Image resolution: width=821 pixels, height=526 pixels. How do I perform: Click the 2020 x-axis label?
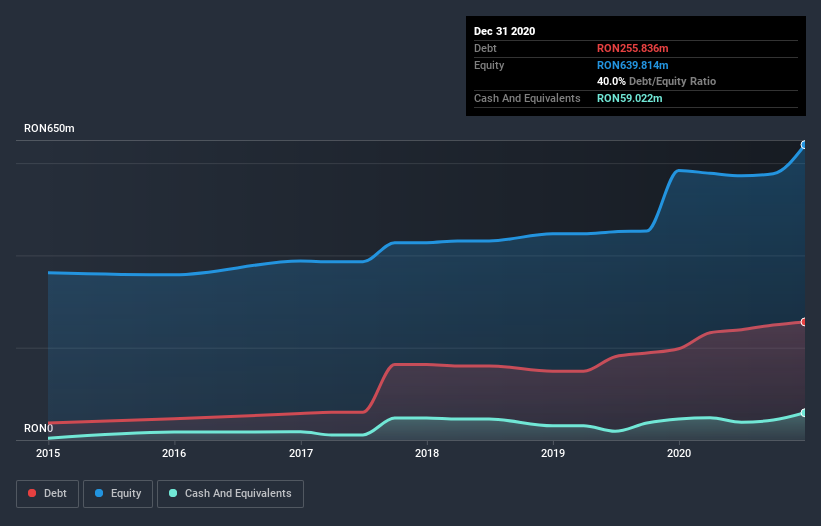click(679, 453)
